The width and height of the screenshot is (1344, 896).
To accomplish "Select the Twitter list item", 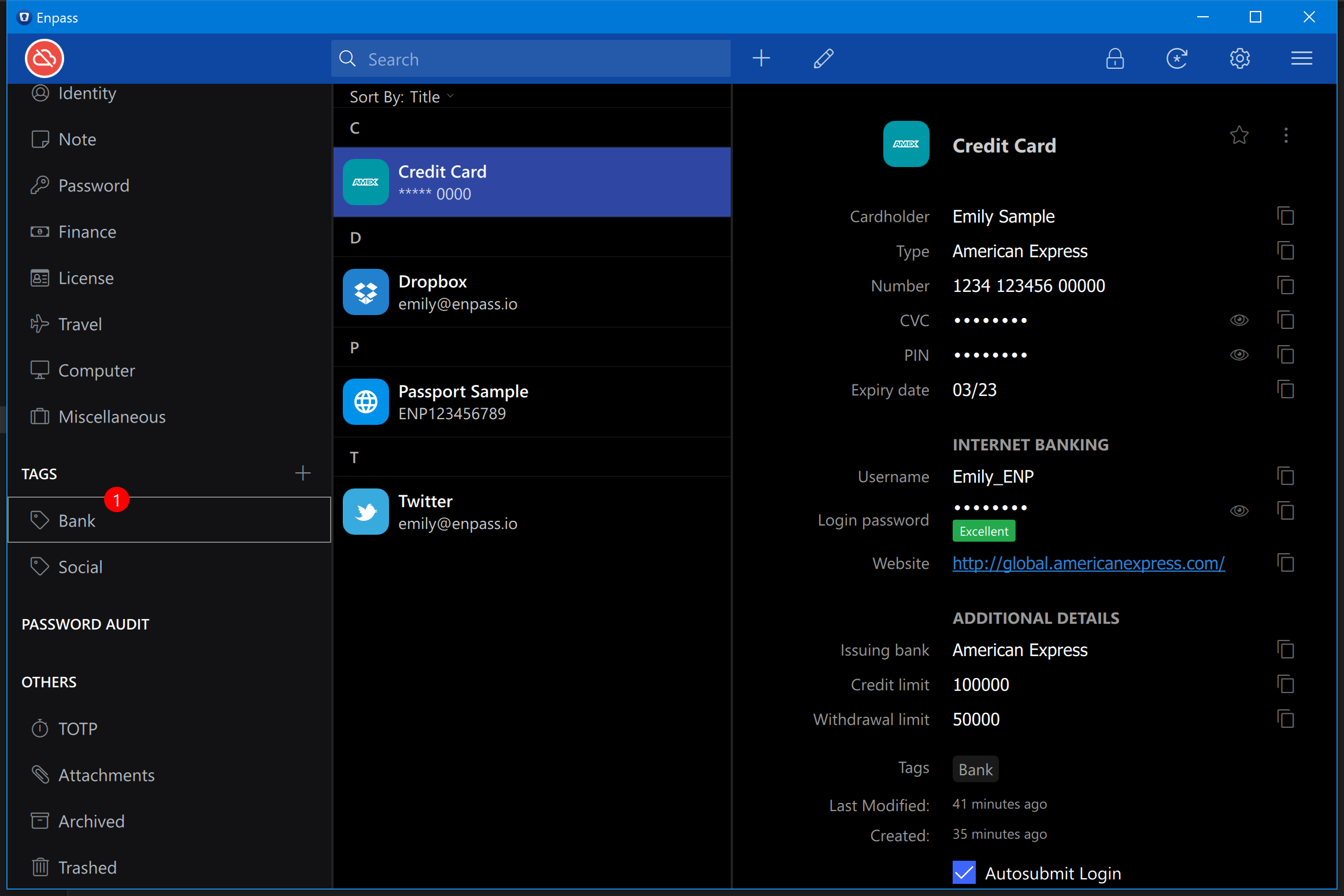I will (x=532, y=512).
